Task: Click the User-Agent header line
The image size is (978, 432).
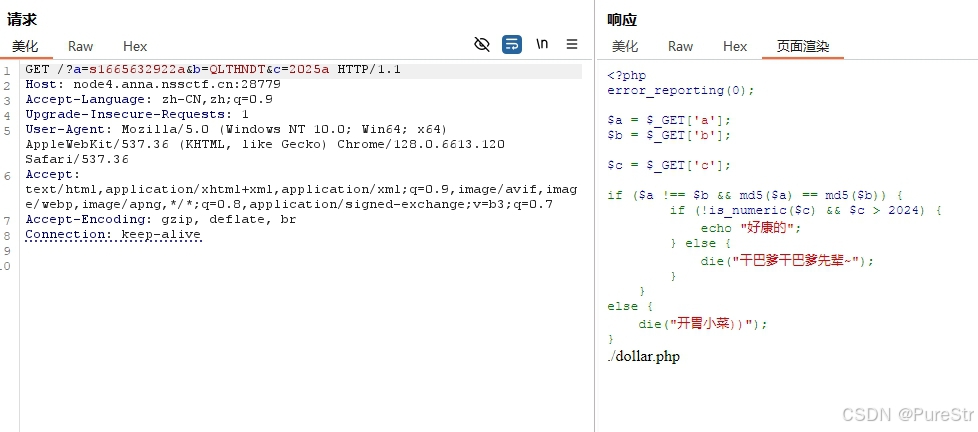Action: click(x=236, y=129)
